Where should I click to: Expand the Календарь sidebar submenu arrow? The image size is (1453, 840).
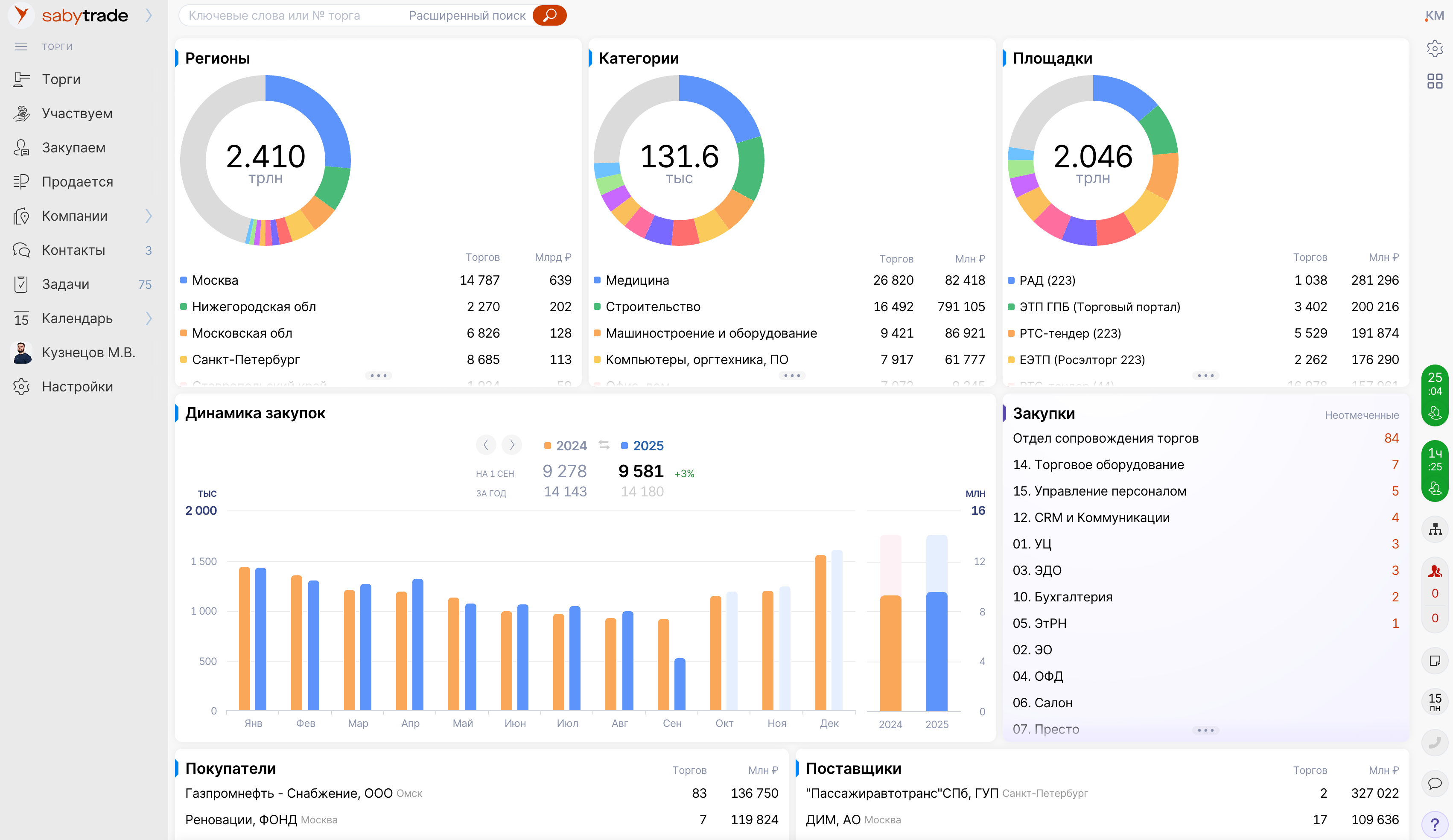pos(149,318)
